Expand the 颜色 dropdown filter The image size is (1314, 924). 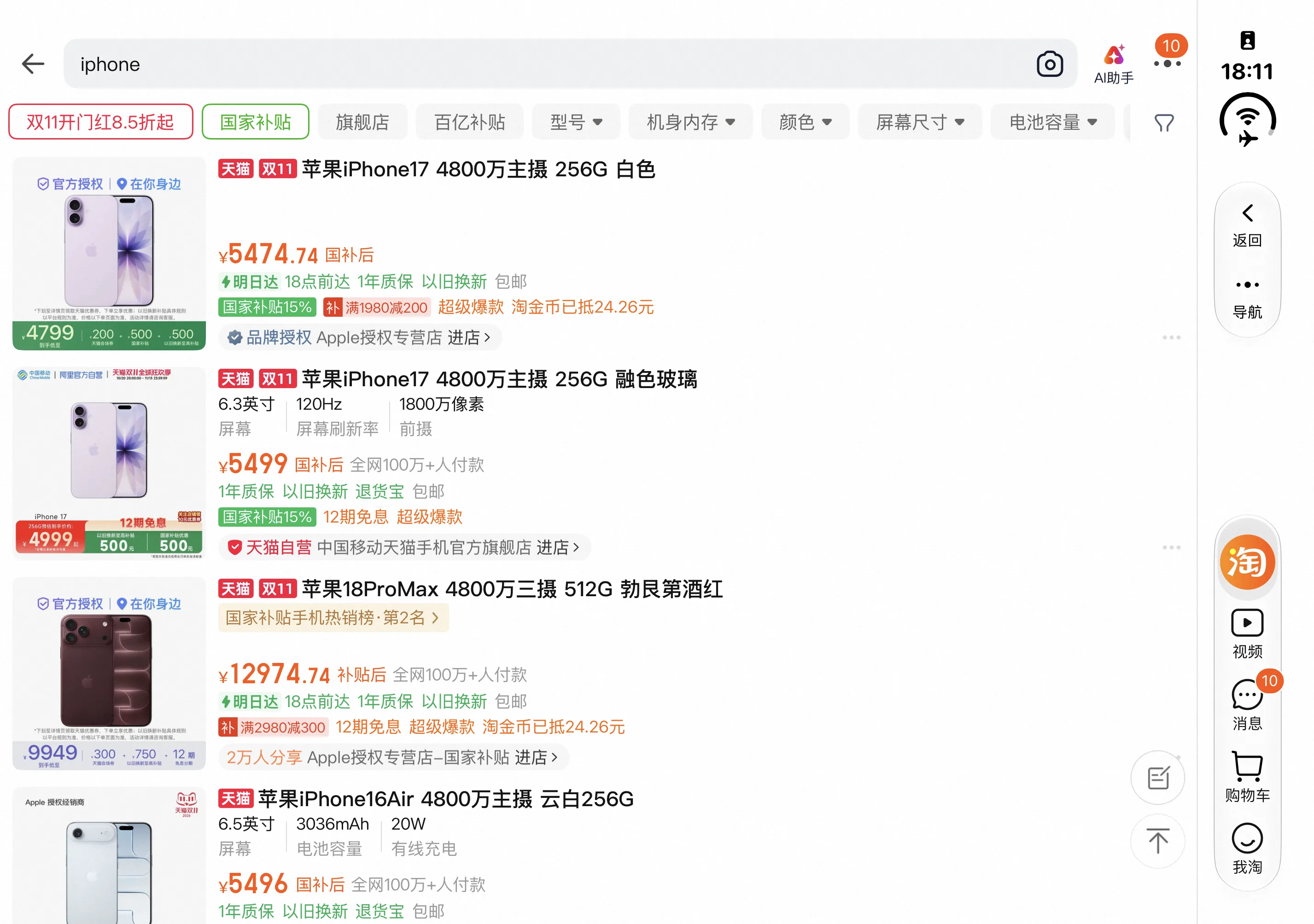coord(805,122)
